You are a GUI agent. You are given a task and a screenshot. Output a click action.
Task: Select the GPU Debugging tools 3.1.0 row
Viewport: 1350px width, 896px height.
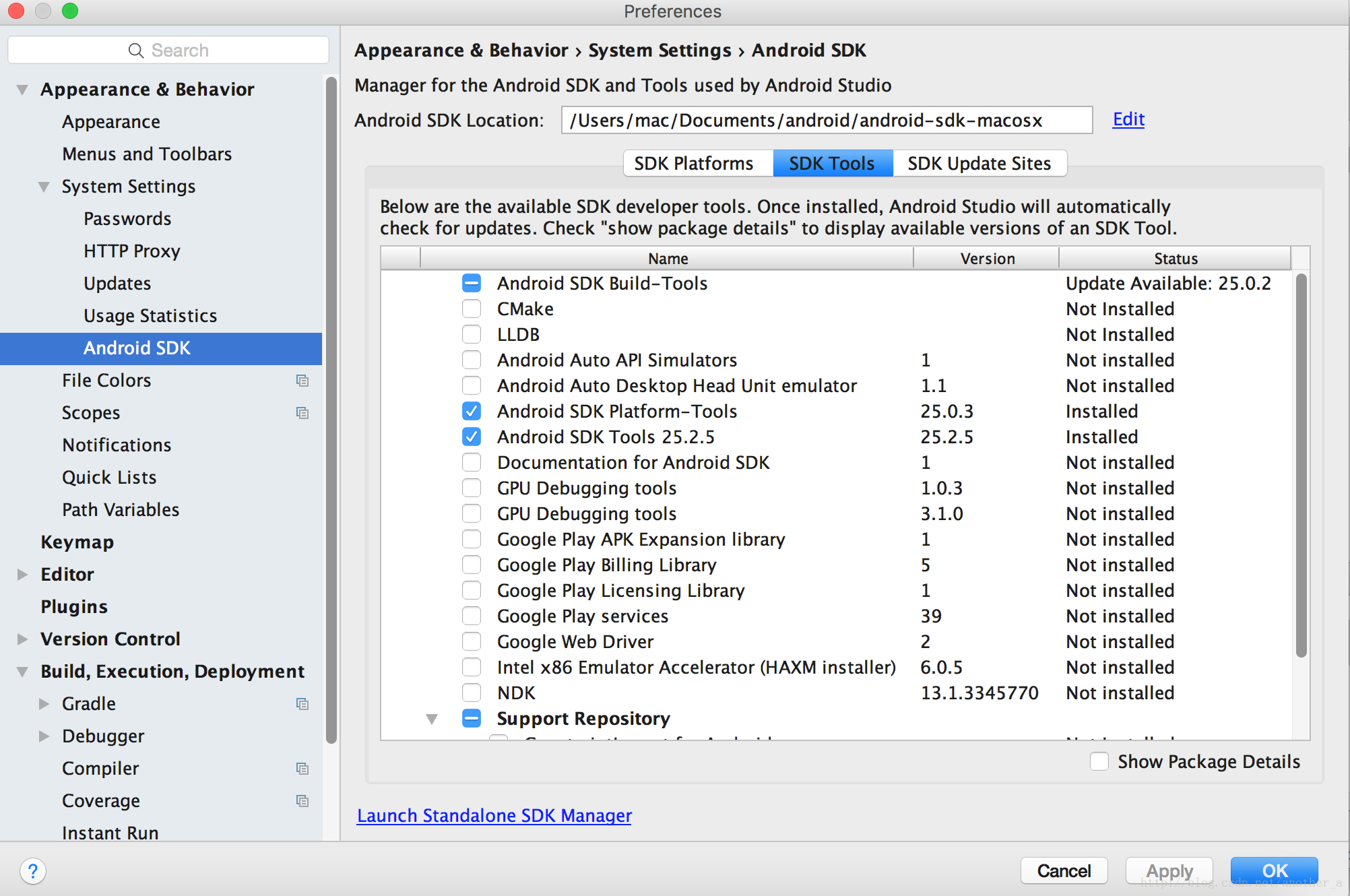[x=835, y=513]
